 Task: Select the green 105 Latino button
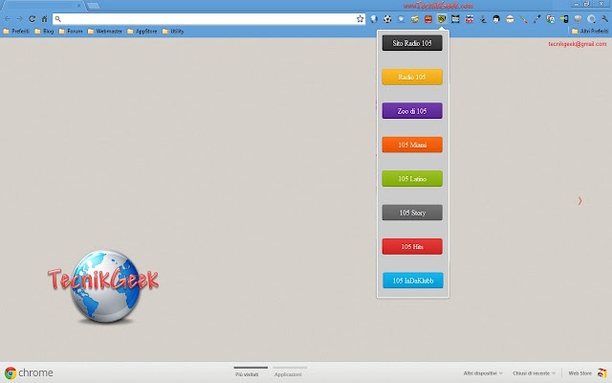coord(412,178)
